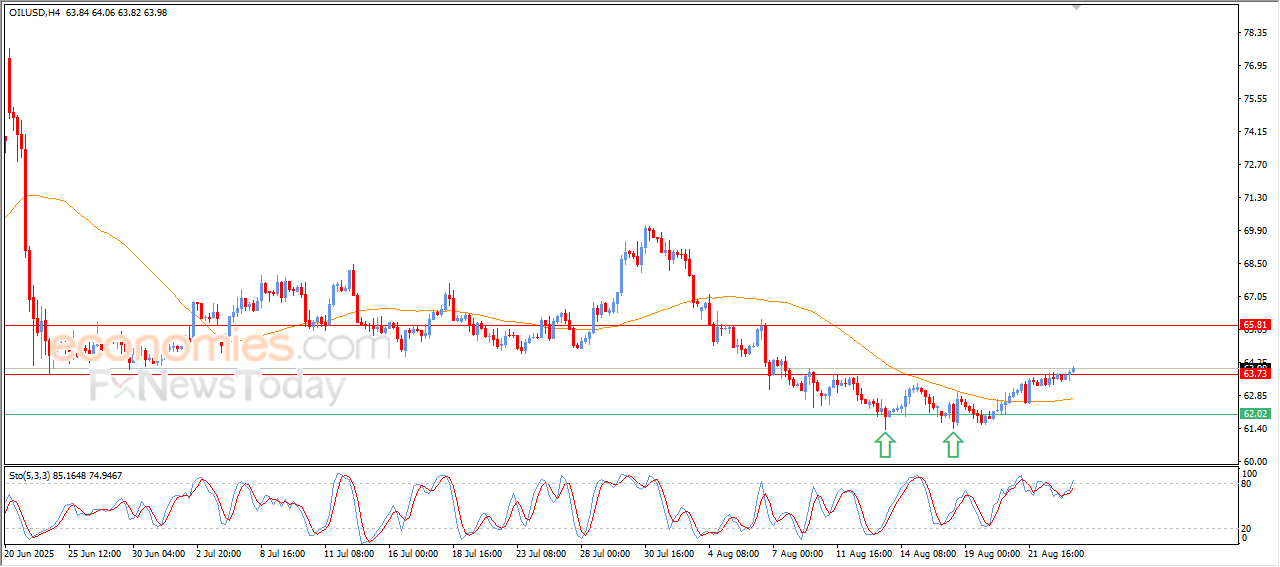Click the 78.35 price axis label
The image size is (1280, 567).
click(x=1255, y=33)
